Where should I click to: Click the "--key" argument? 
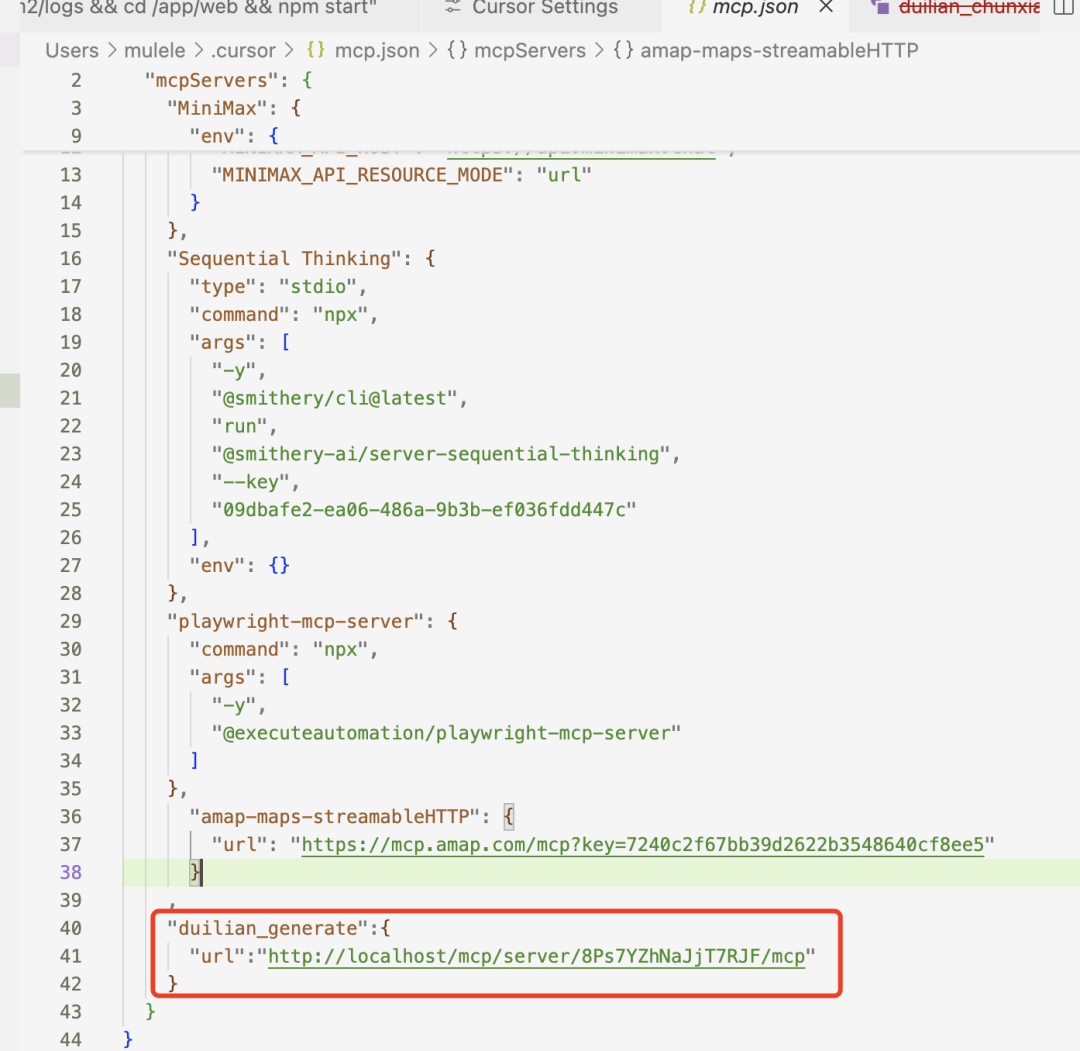(x=251, y=482)
